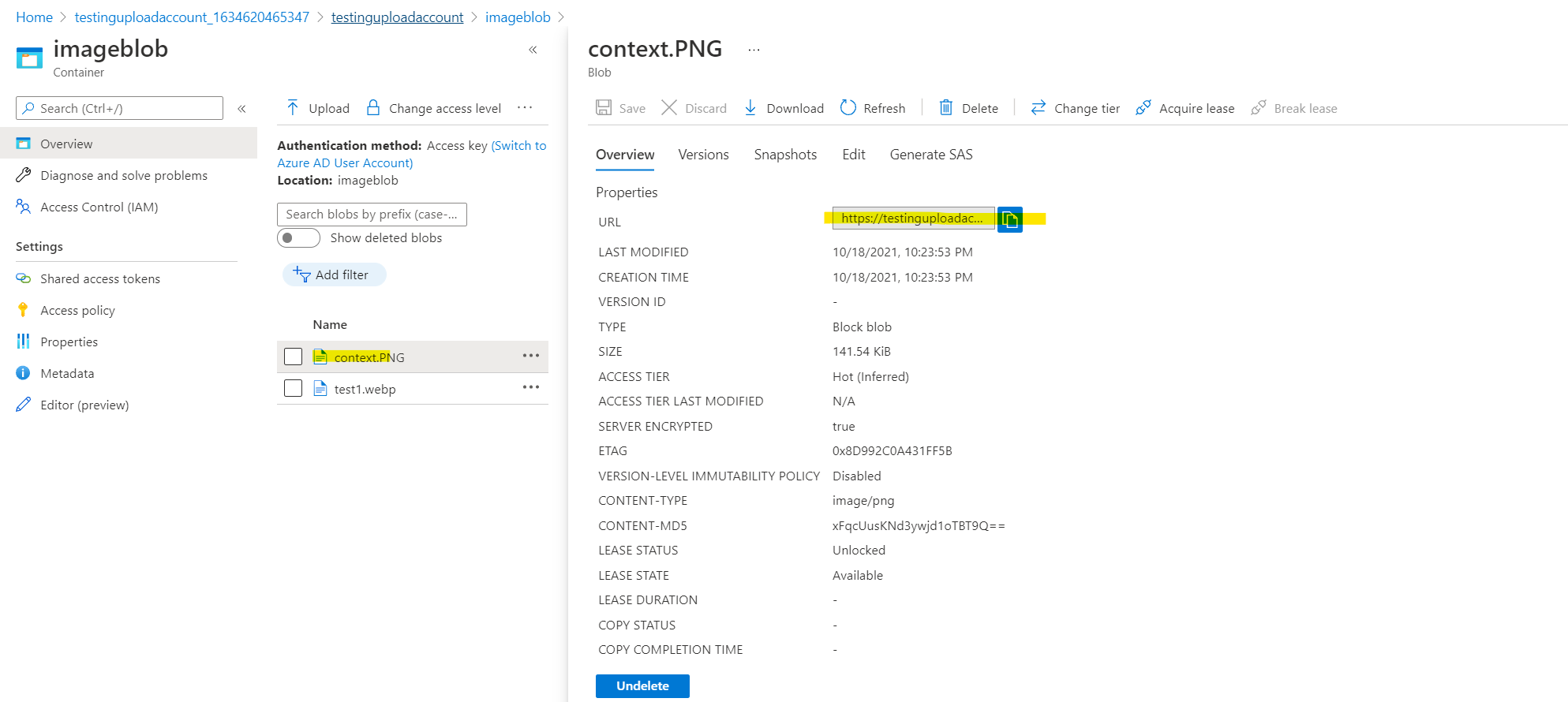Click the test1.webp file icon in list
The image size is (1568, 702).
point(320,388)
